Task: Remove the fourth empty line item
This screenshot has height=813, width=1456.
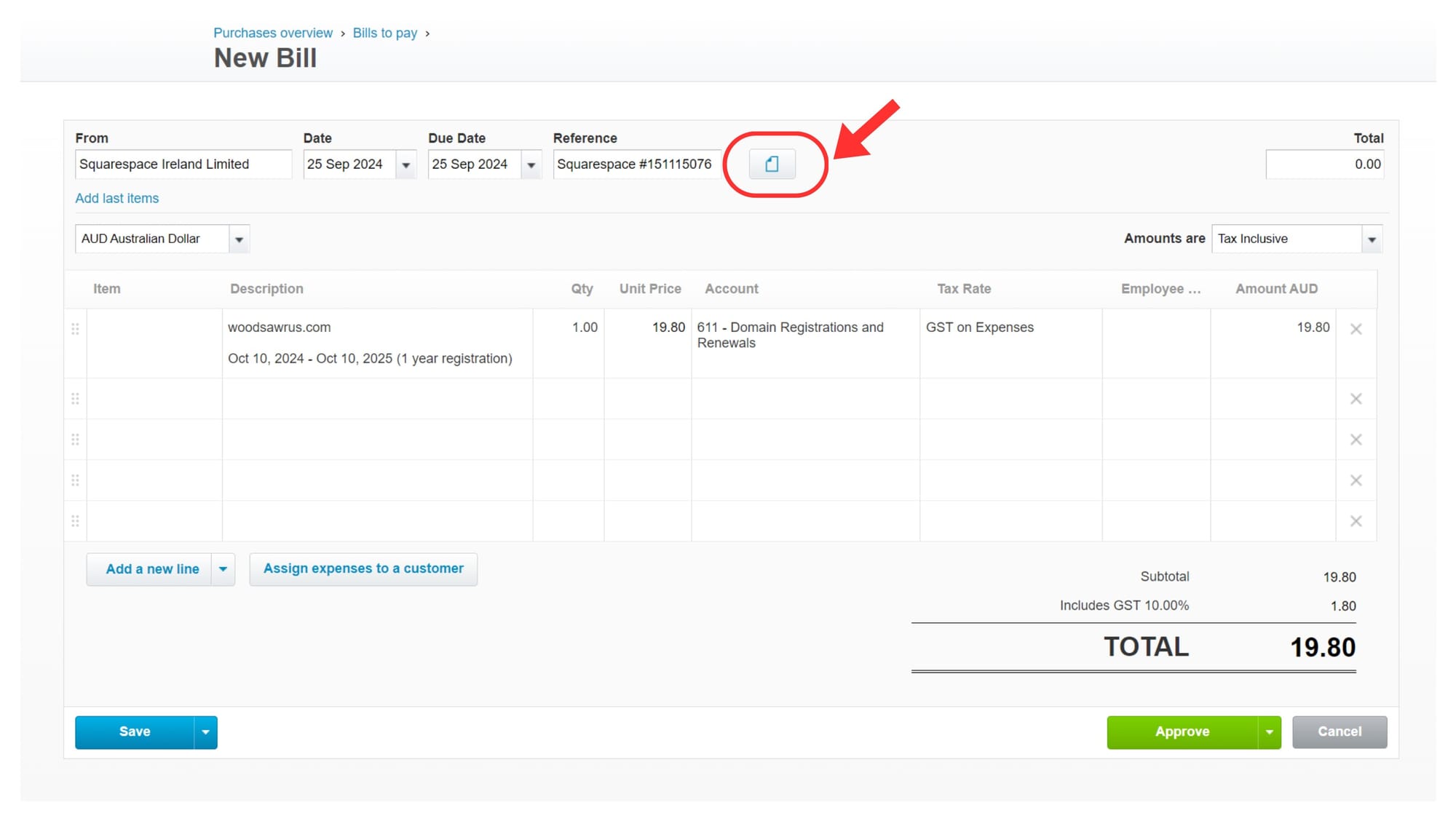Action: point(1356,480)
